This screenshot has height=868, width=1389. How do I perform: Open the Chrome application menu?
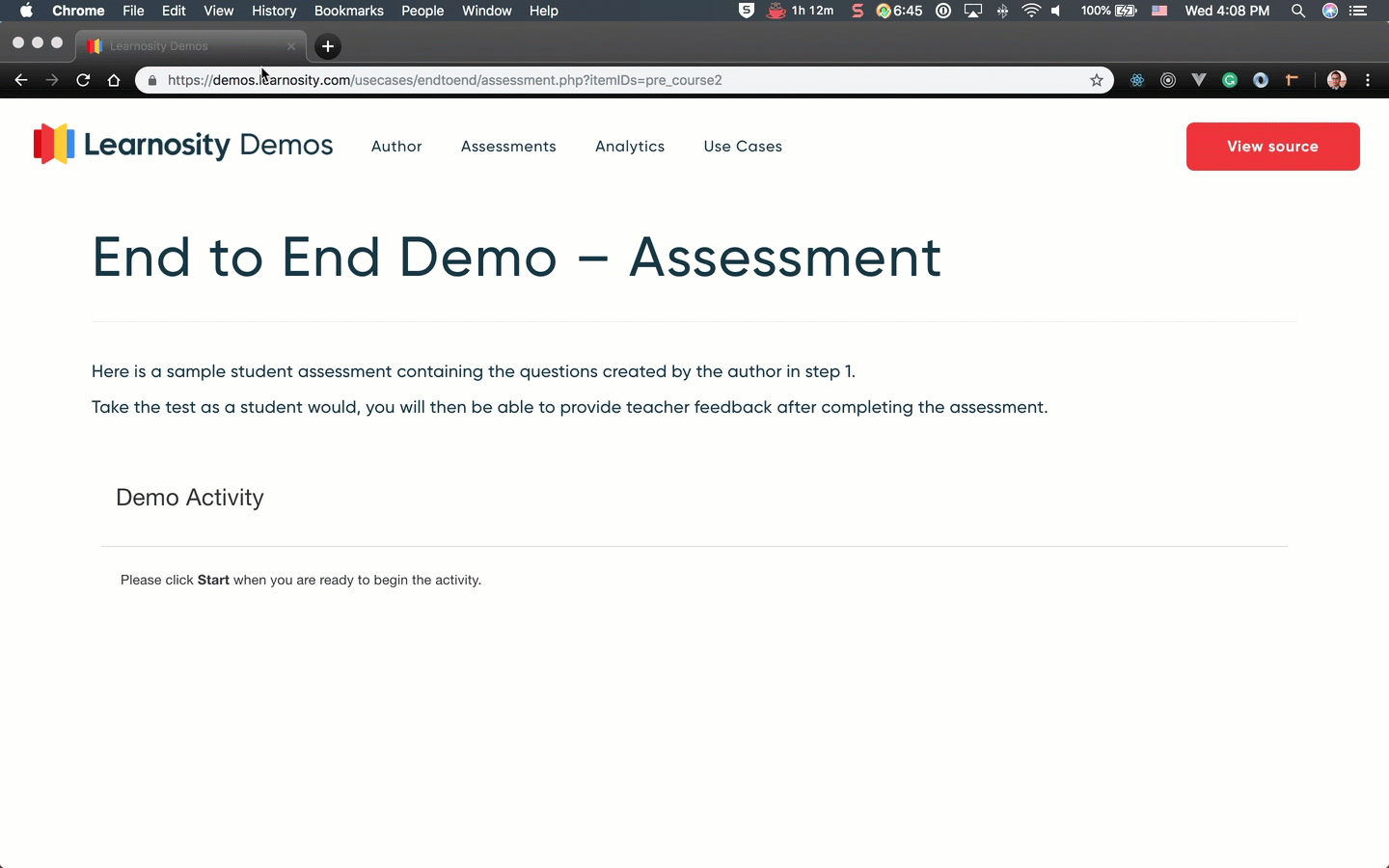pos(78,11)
